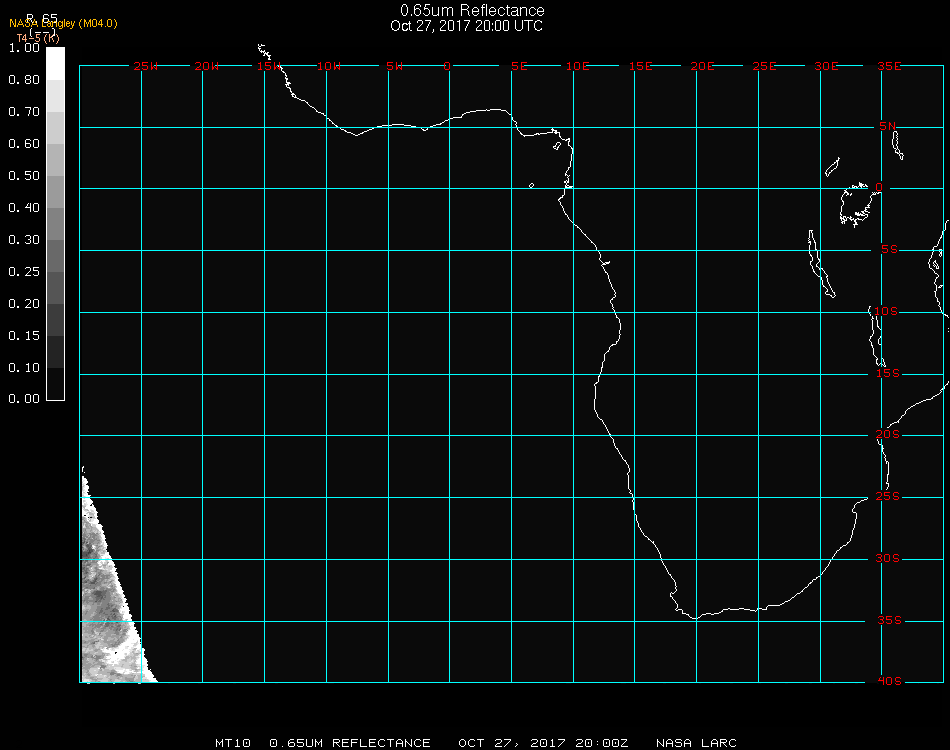
Task: Click Lake Victoria outline on map
Action: [x=856, y=205]
